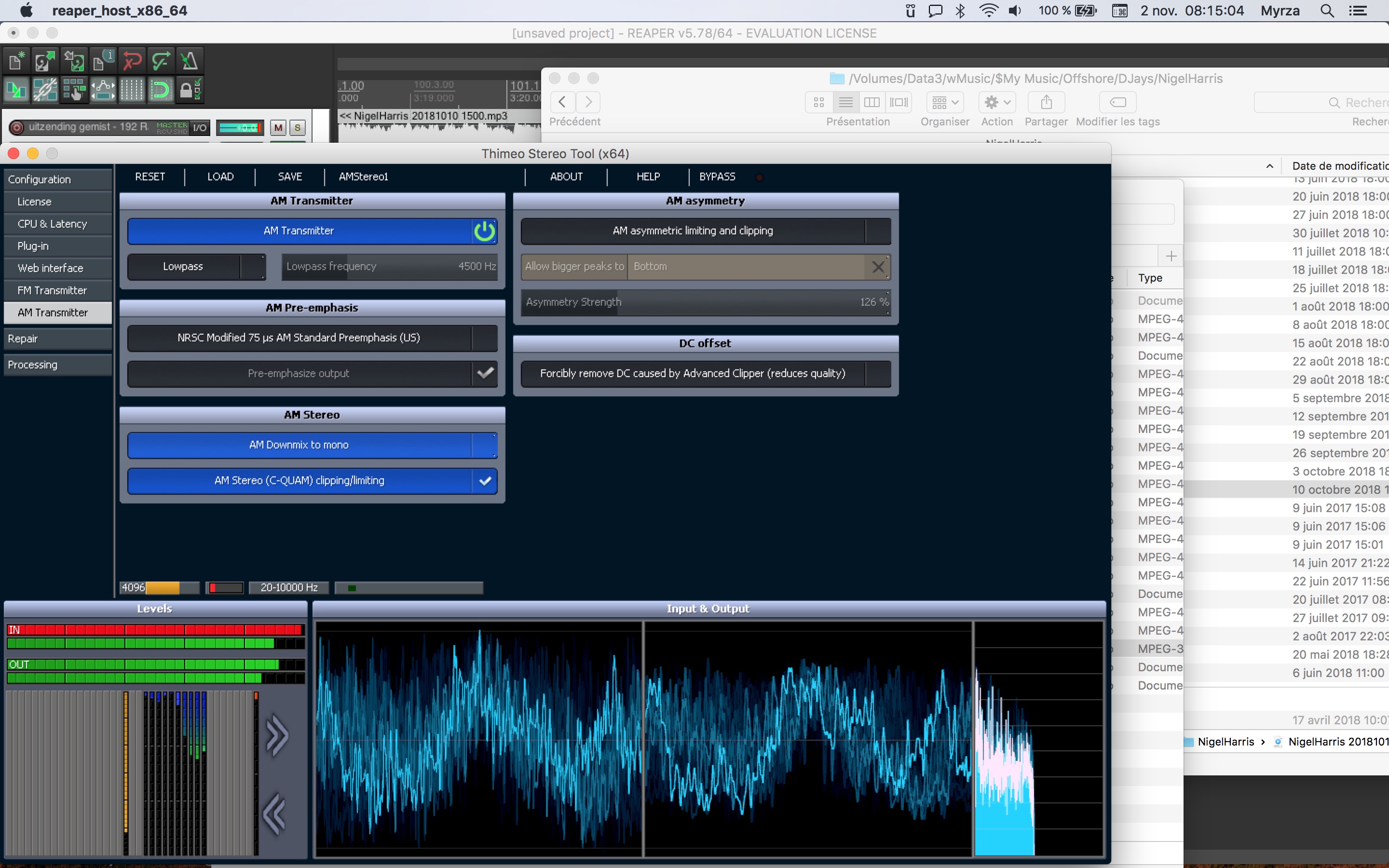Open Spotlight search in the menu bar
The width and height of the screenshot is (1389, 868).
click(x=1326, y=10)
